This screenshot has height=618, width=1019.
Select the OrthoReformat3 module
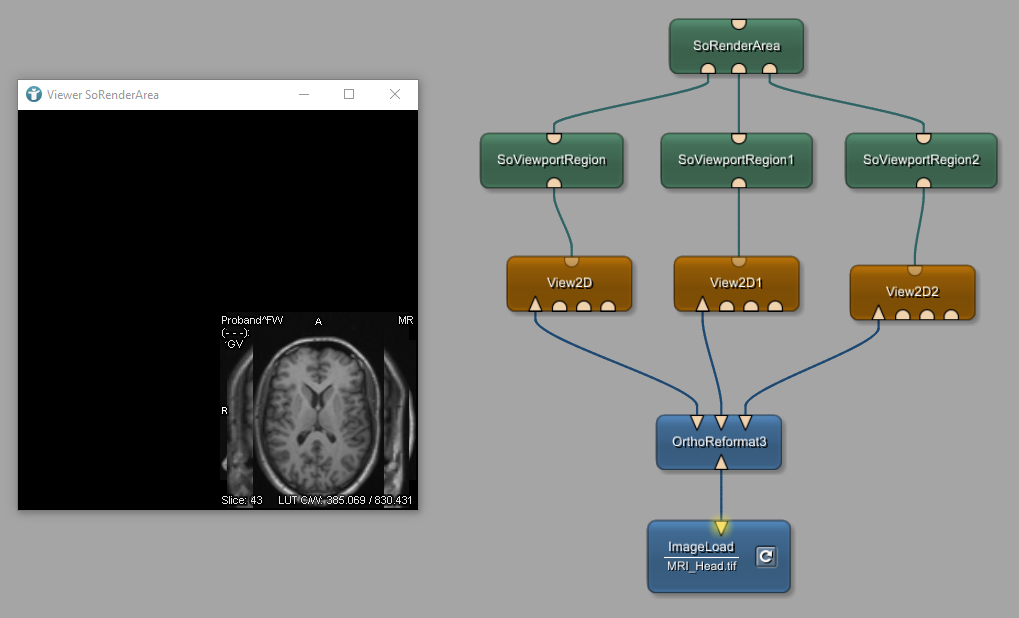[x=718, y=441]
